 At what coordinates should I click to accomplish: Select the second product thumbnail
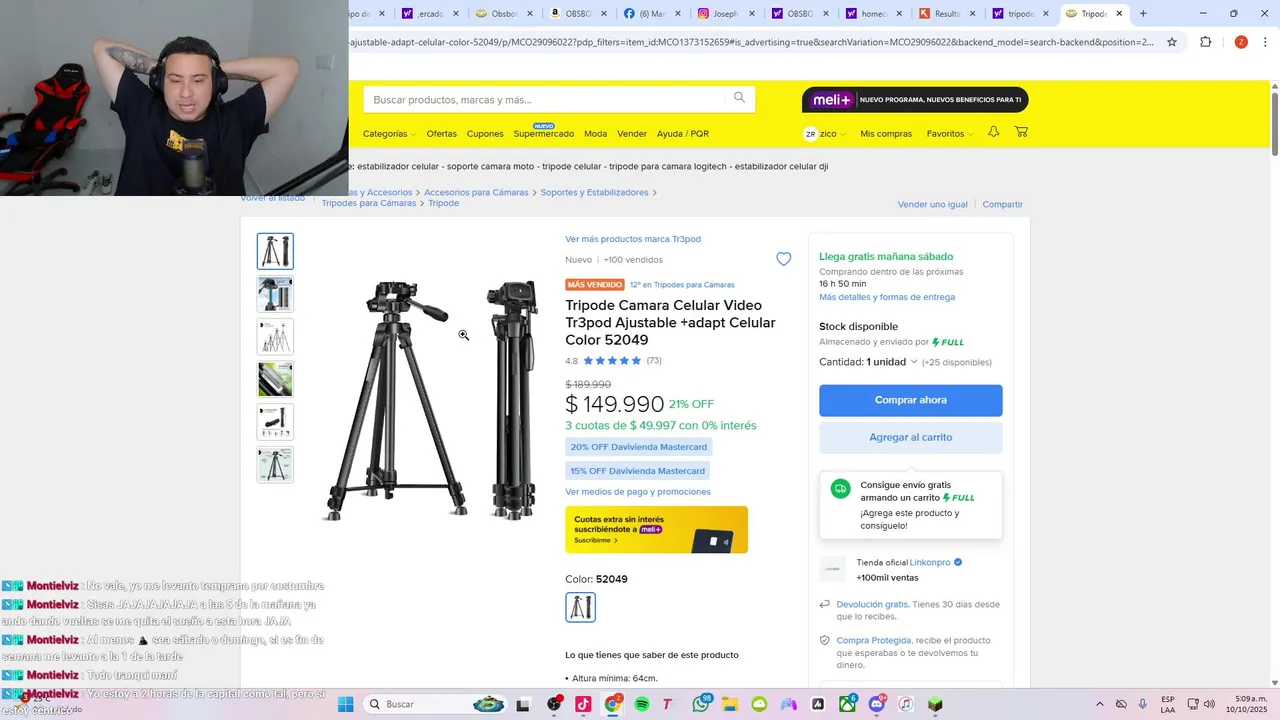(275, 294)
